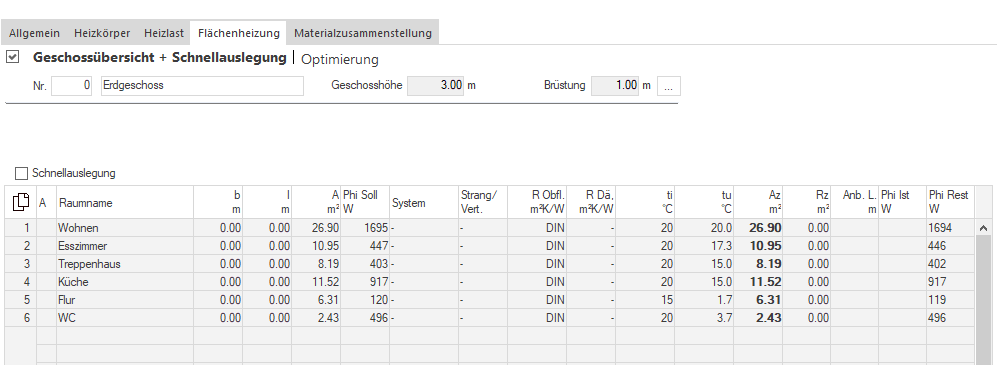Select the Flächenheizung tab
This screenshot has height=365, width=997.
[x=238, y=33]
